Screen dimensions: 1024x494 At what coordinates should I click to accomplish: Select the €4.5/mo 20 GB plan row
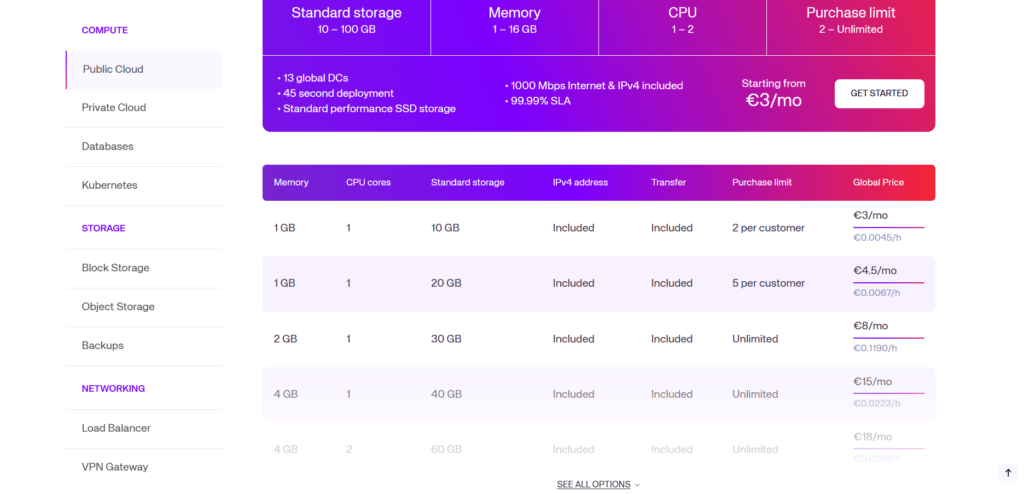(598, 283)
